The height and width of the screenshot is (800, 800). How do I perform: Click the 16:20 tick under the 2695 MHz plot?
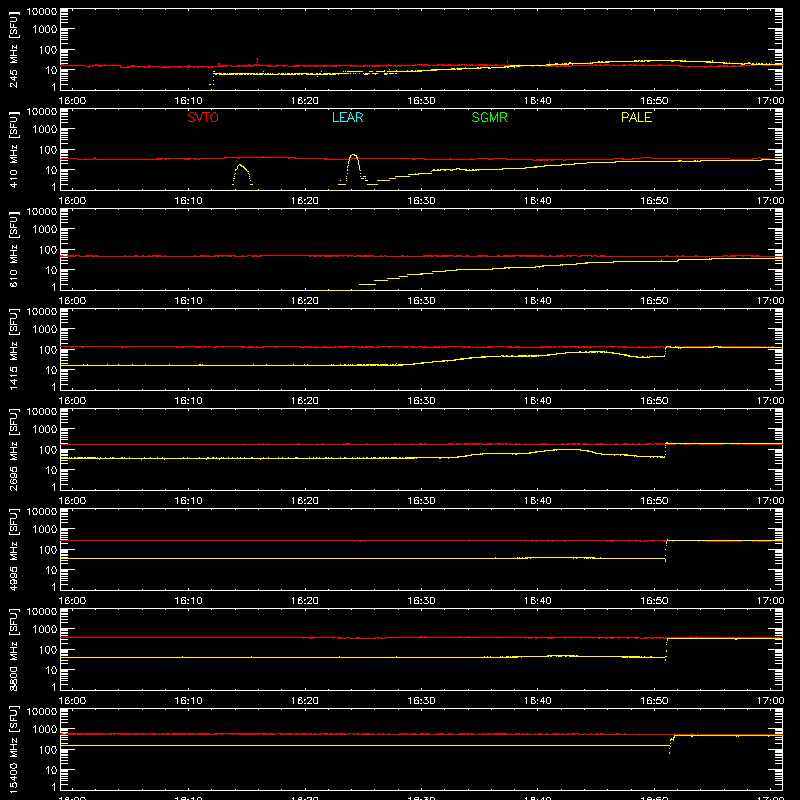click(x=305, y=501)
